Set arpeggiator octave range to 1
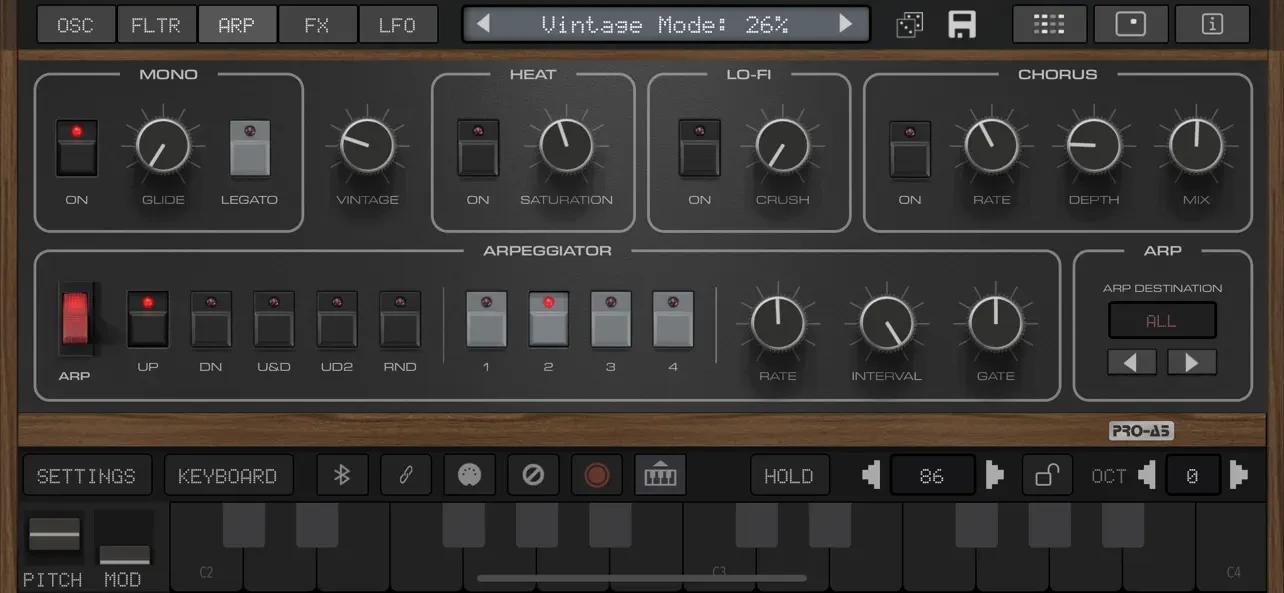Viewport: 1284px width, 593px height. pyautogui.click(x=486, y=320)
